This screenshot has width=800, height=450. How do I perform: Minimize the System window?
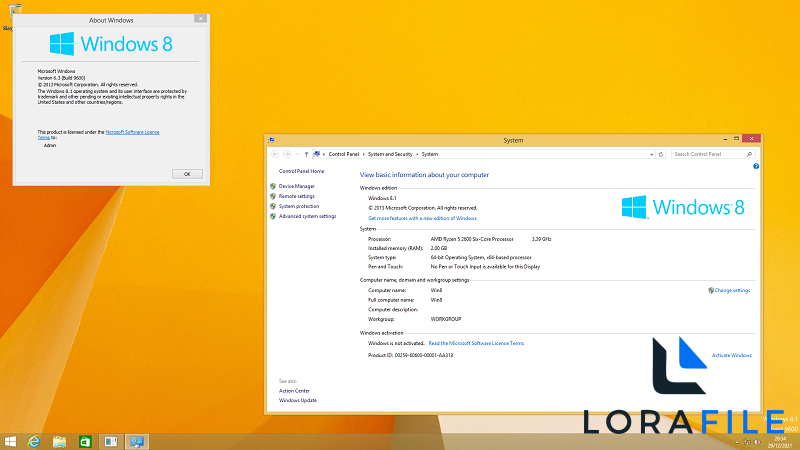(x=725, y=139)
